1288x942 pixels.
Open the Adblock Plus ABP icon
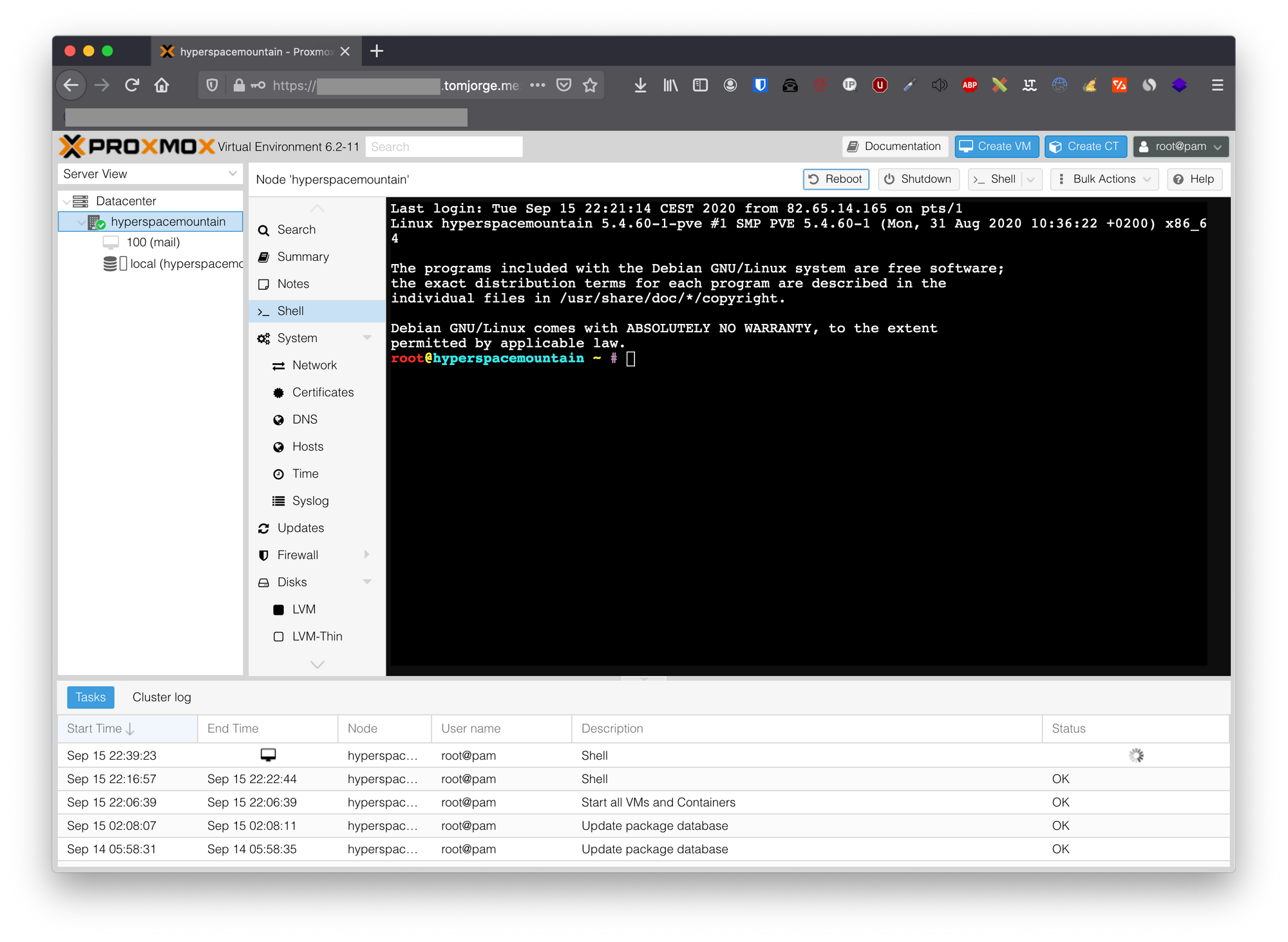(x=969, y=85)
